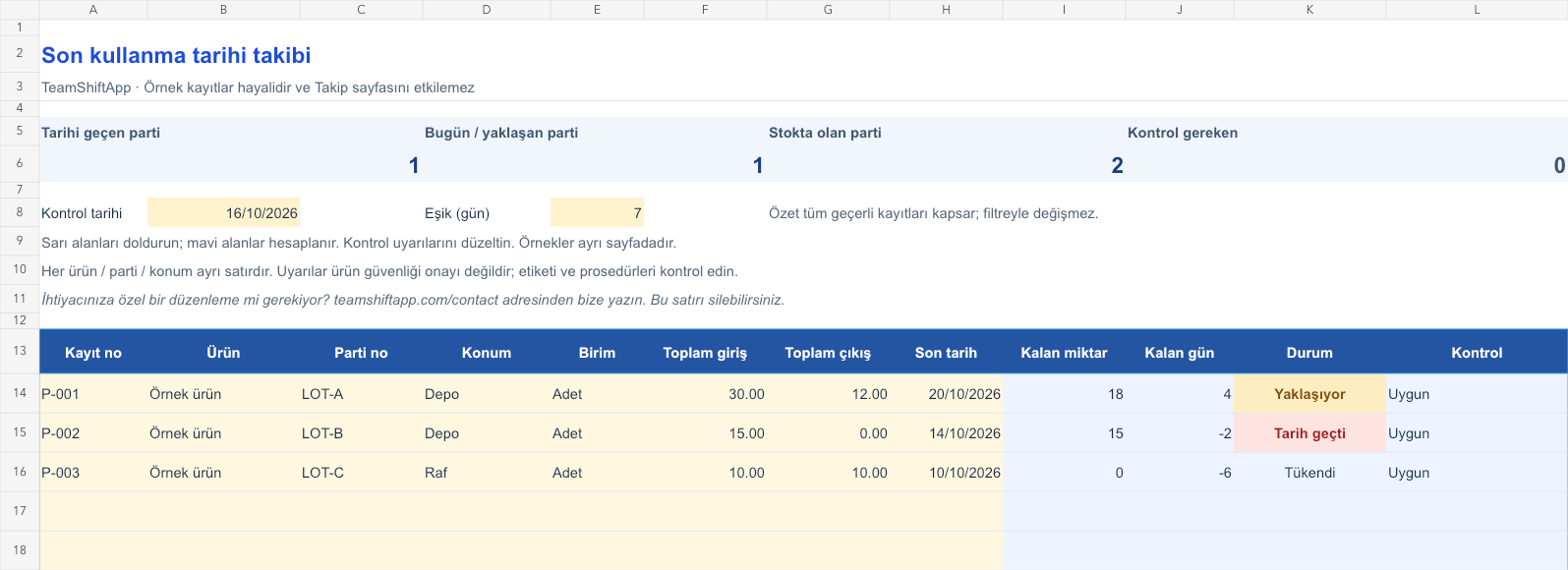This screenshot has width=1568, height=570.
Task: Click the 'Tarih geçti' status cell
Action: pos(1309,433)
